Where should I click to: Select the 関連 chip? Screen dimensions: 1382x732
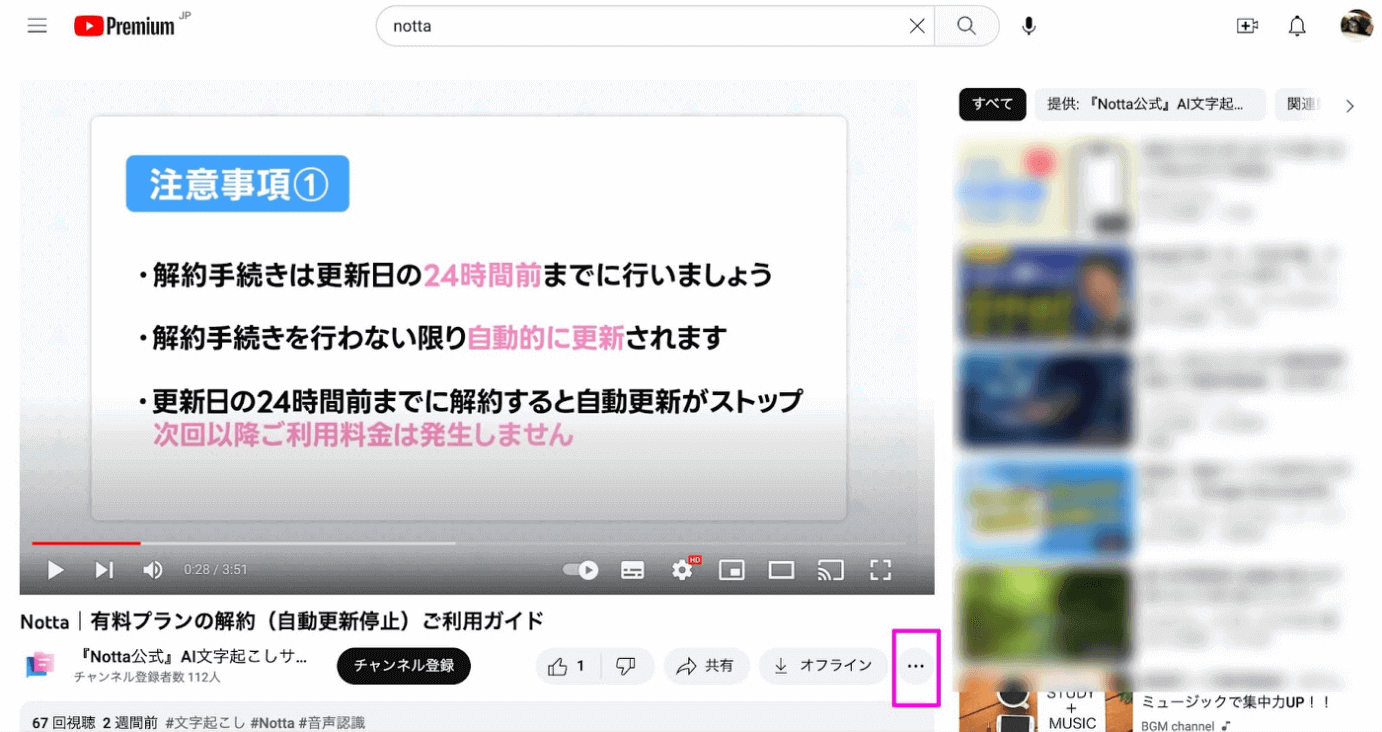pyautogui.click(x=1300, y=104)
